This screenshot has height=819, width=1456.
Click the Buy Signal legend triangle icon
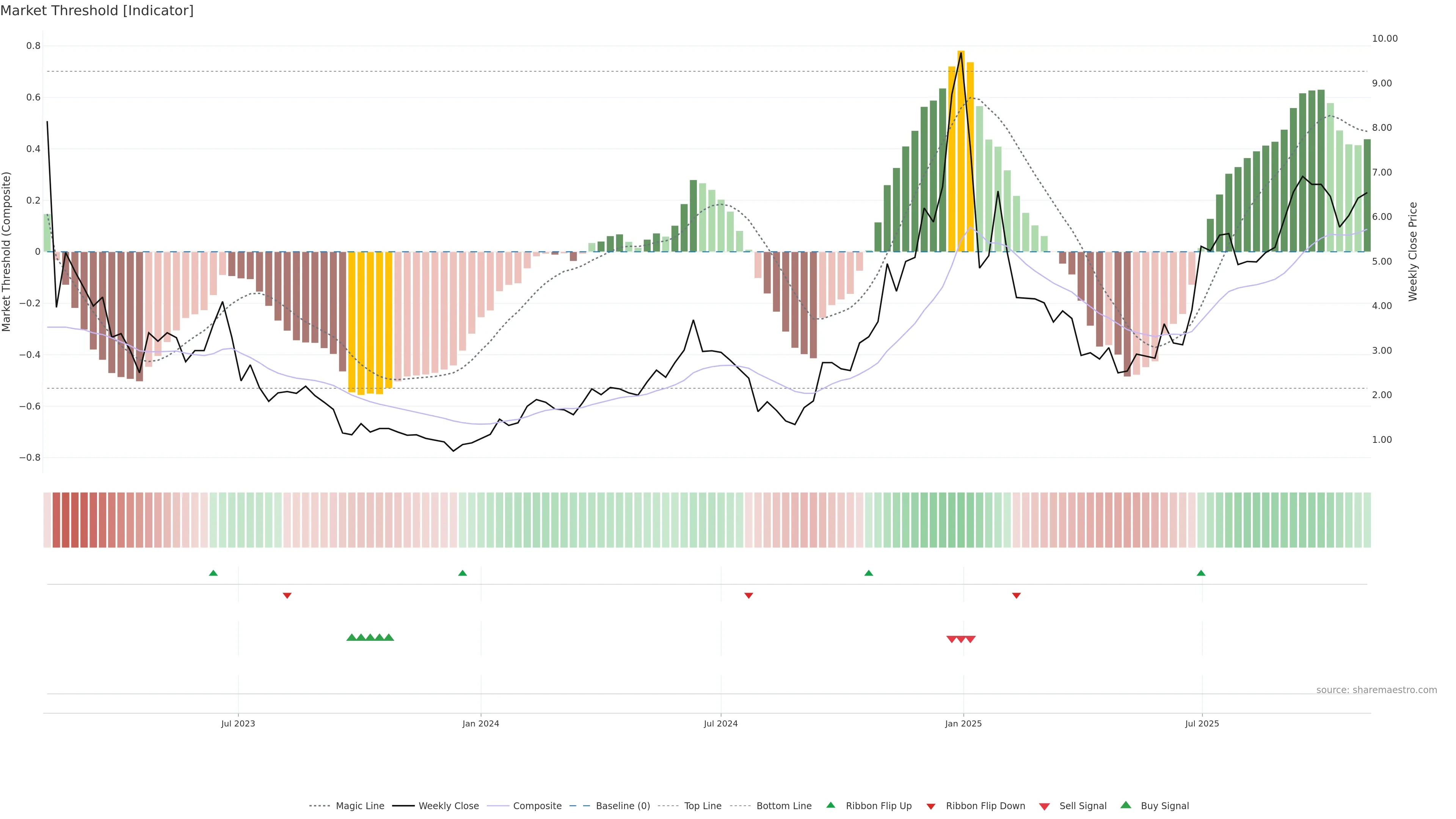1125,805
